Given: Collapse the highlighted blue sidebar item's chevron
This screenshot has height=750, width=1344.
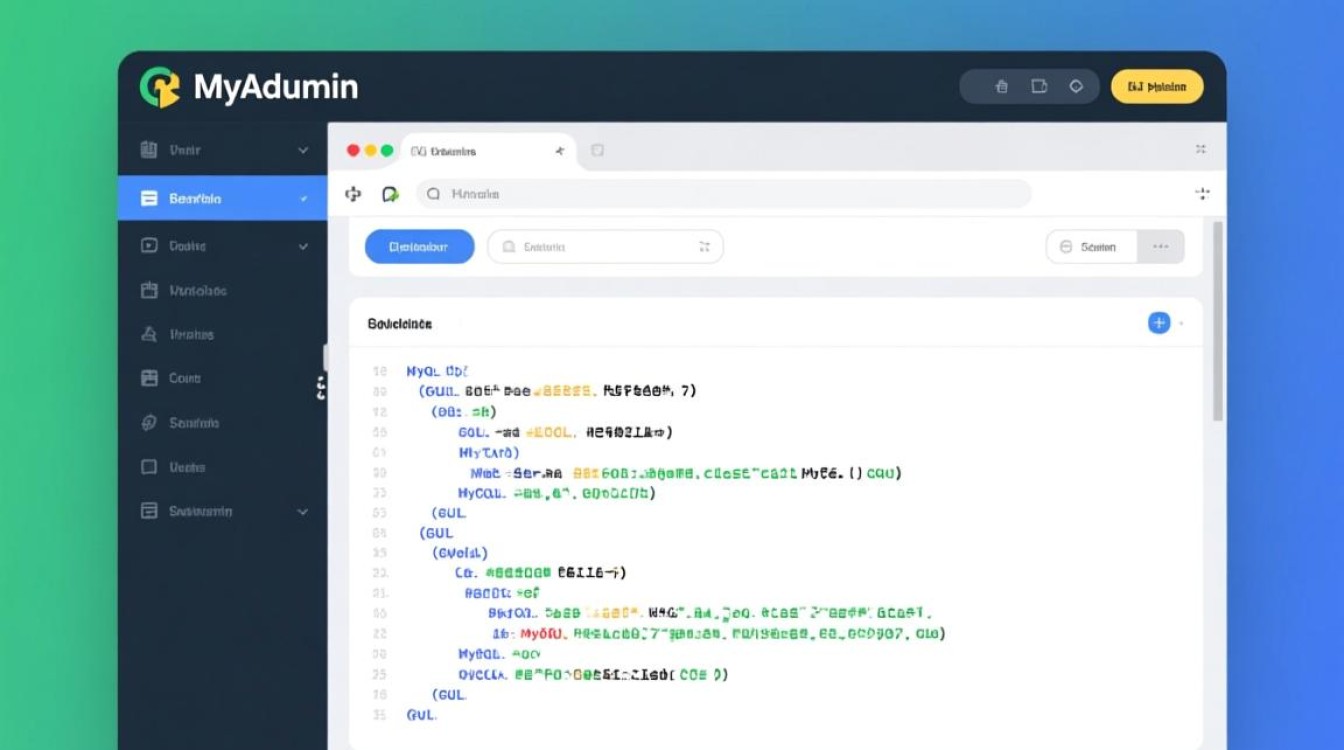Looking at the screenshot, I should click(303, 199).
